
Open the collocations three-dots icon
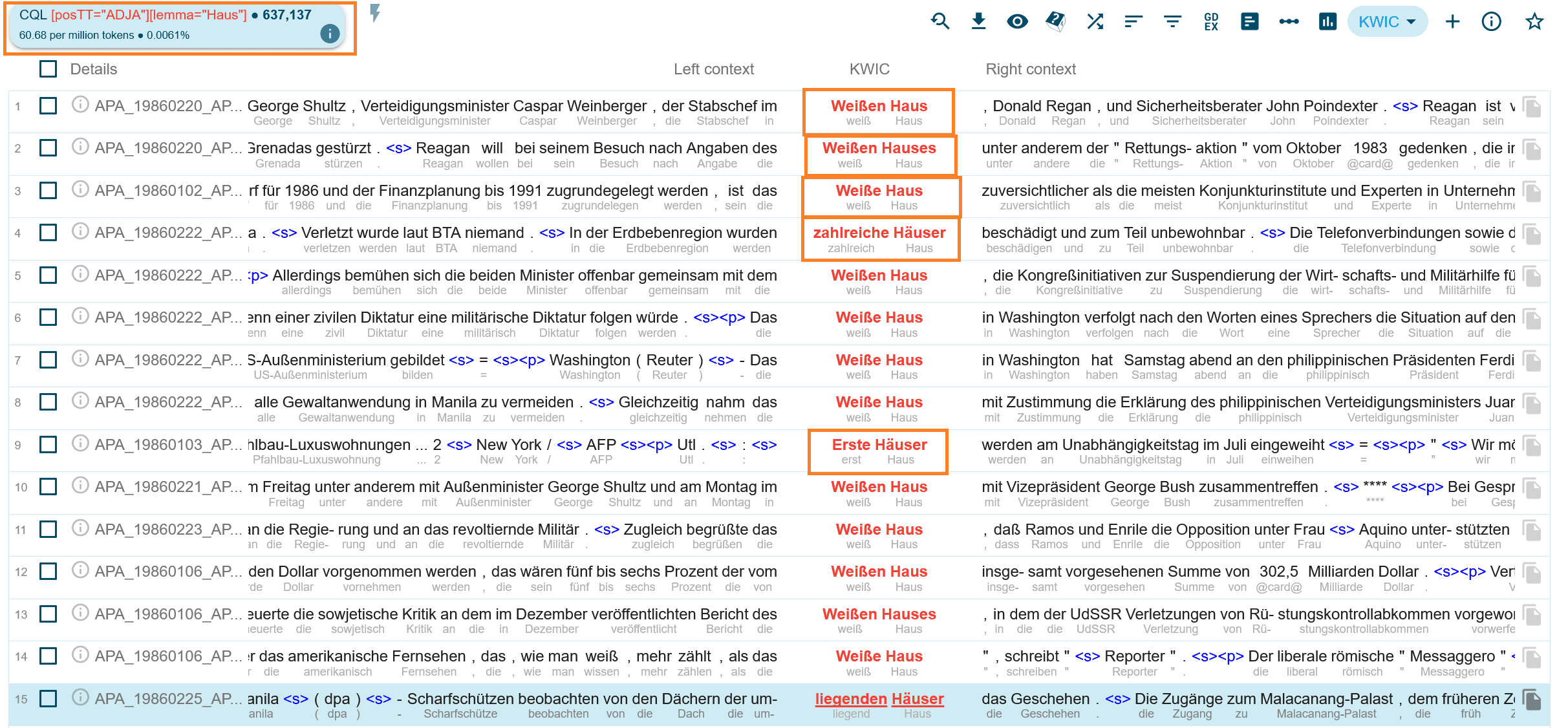1289,21
